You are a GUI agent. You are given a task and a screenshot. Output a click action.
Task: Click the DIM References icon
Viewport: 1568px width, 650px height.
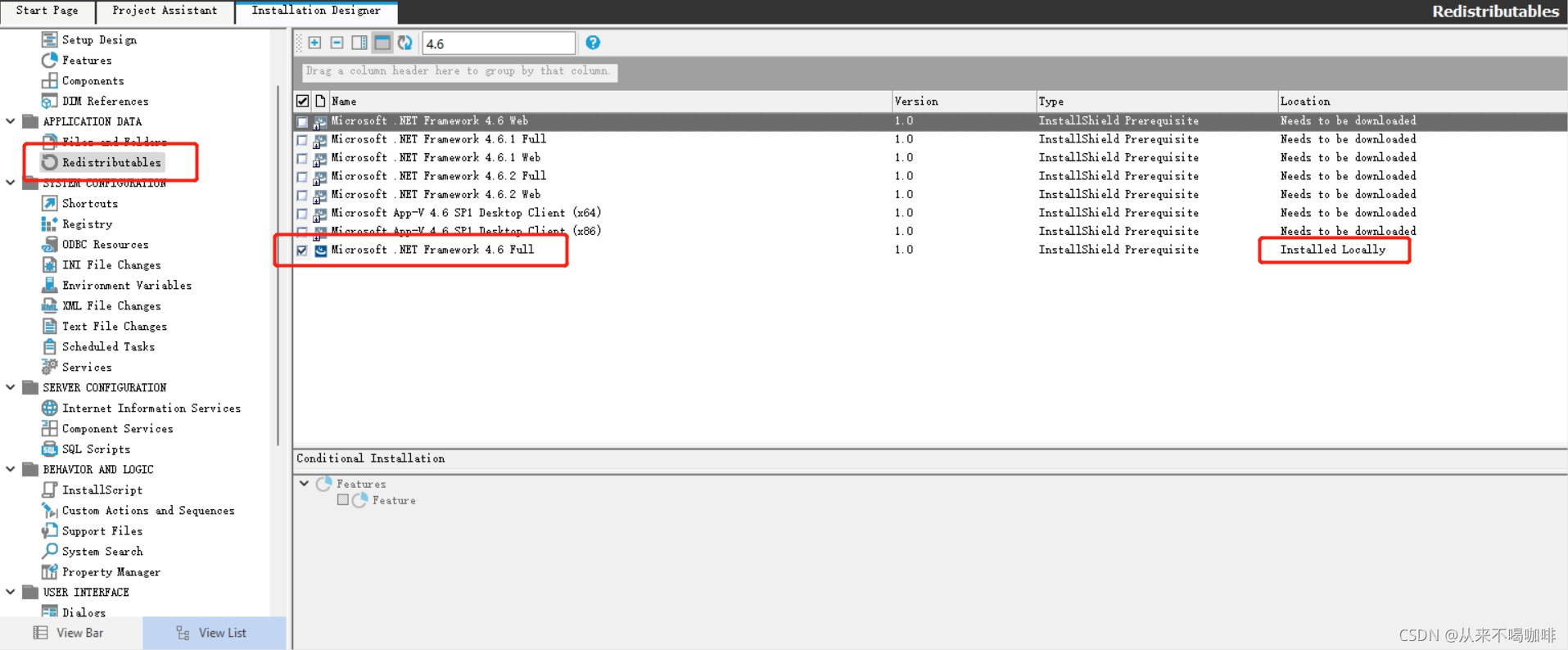click(49, 101)
